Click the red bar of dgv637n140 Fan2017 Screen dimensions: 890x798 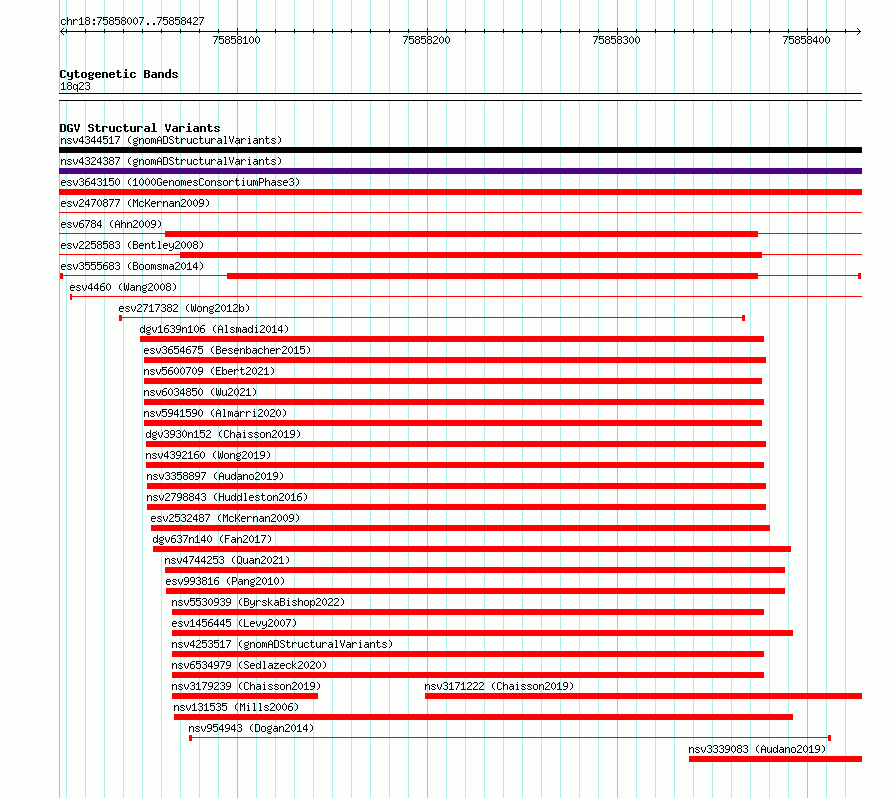[472, 549]
